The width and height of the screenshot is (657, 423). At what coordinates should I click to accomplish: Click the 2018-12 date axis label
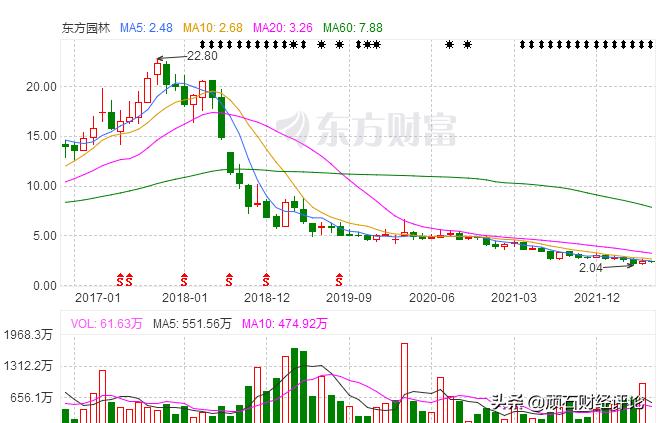(267, 298)
